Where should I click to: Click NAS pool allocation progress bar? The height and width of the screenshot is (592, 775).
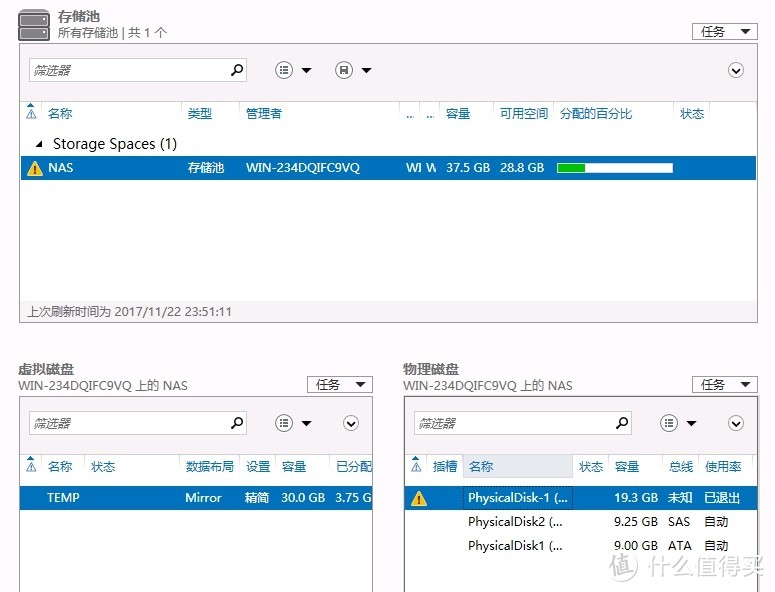tap(614, 168)
